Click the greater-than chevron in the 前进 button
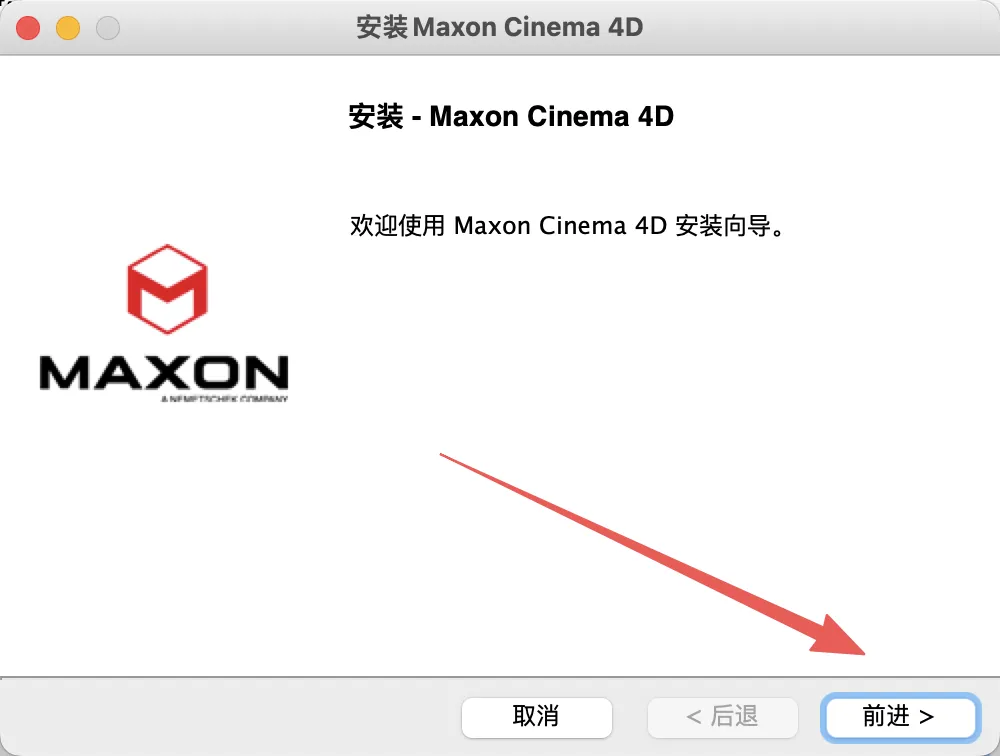Screen dimensions: 1000x756 click(x=927, y=717)
